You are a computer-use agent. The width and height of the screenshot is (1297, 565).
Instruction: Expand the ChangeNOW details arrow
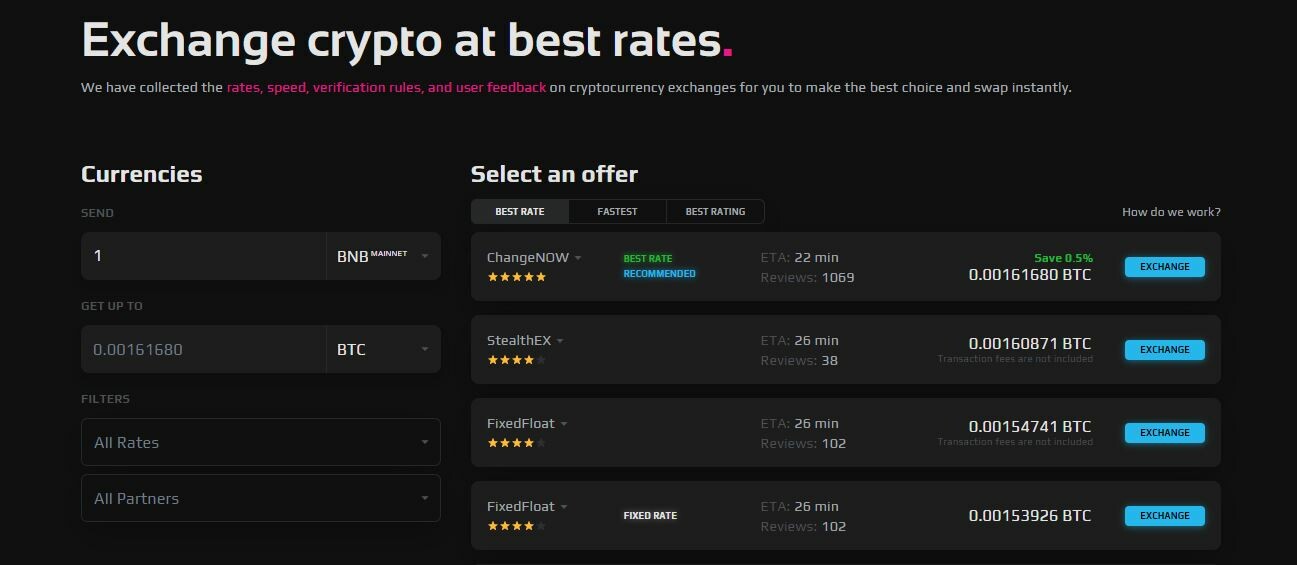578,258
